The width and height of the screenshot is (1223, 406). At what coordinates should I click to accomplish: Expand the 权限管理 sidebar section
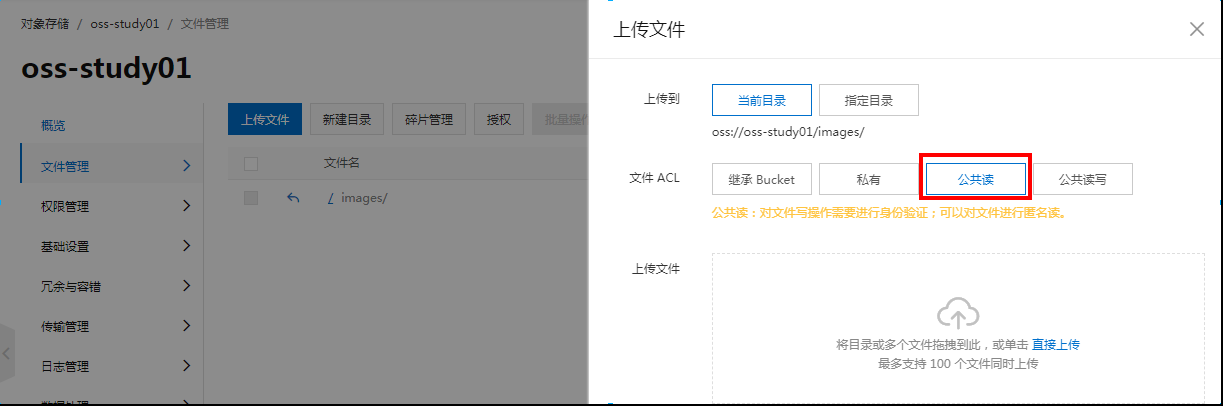(105, 207)
